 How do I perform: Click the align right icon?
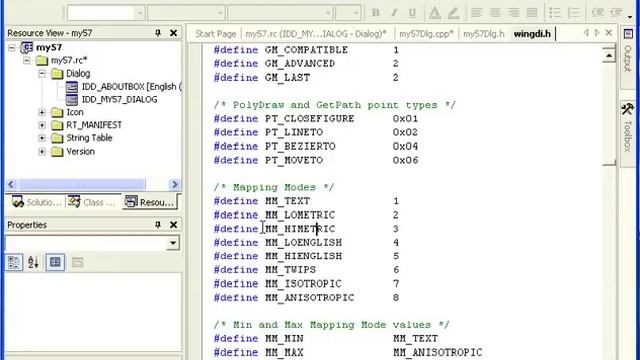click(513, 13)
